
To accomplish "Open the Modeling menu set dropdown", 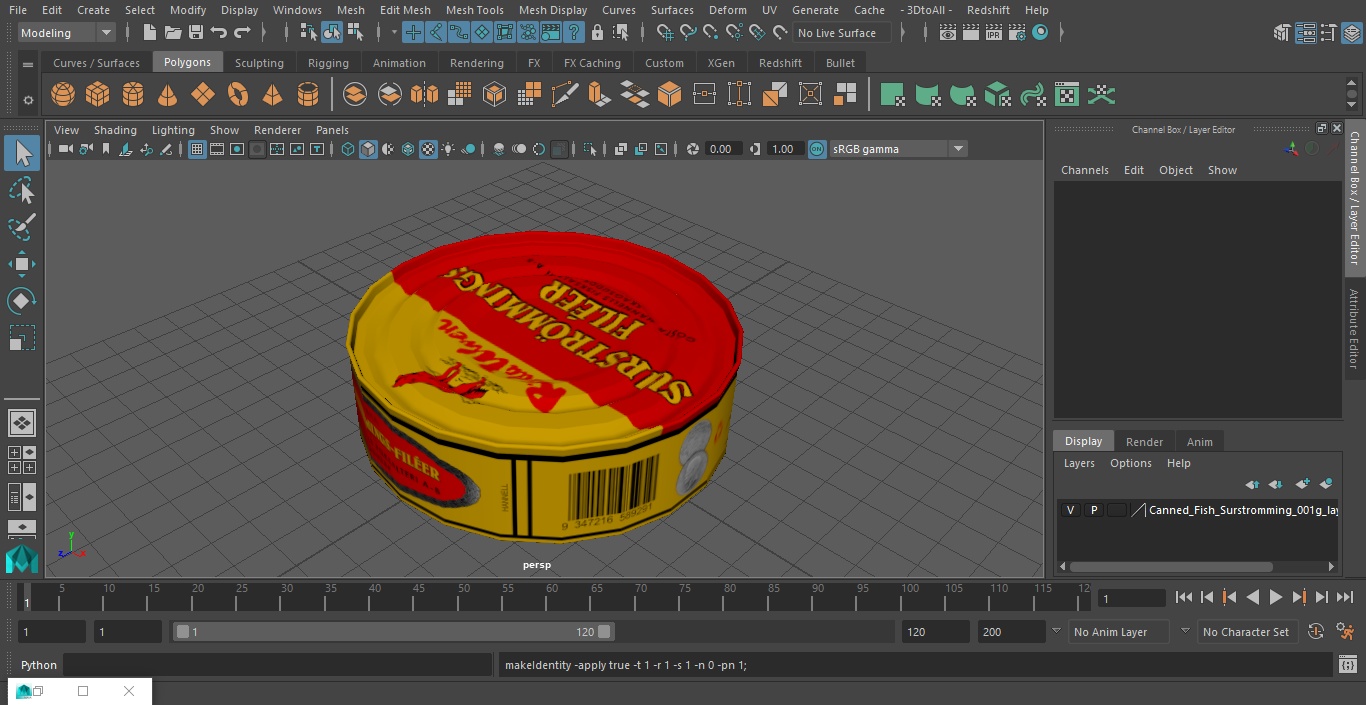I will [67, 33].
